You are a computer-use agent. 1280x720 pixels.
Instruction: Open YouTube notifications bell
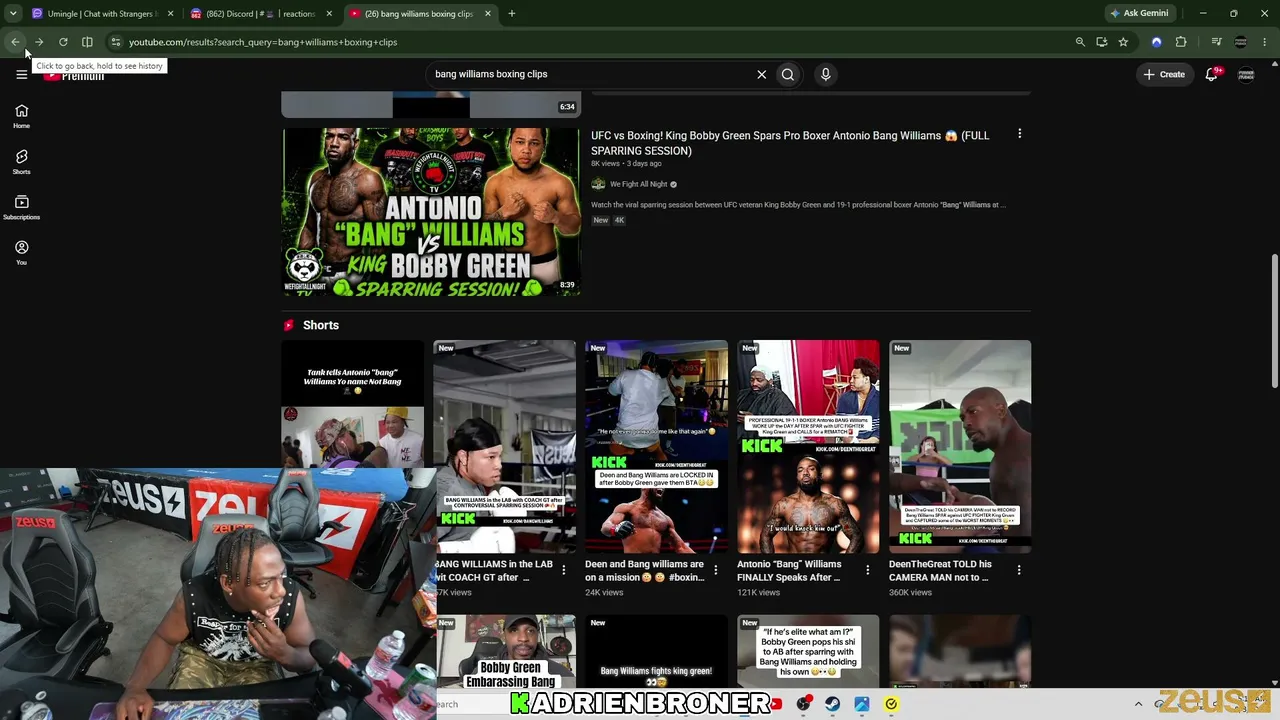[x=1212, y=74]
